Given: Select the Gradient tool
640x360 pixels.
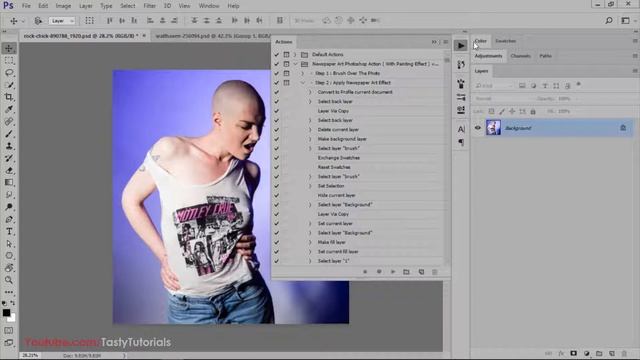Looking at the screenshot, I should [9, 182].
